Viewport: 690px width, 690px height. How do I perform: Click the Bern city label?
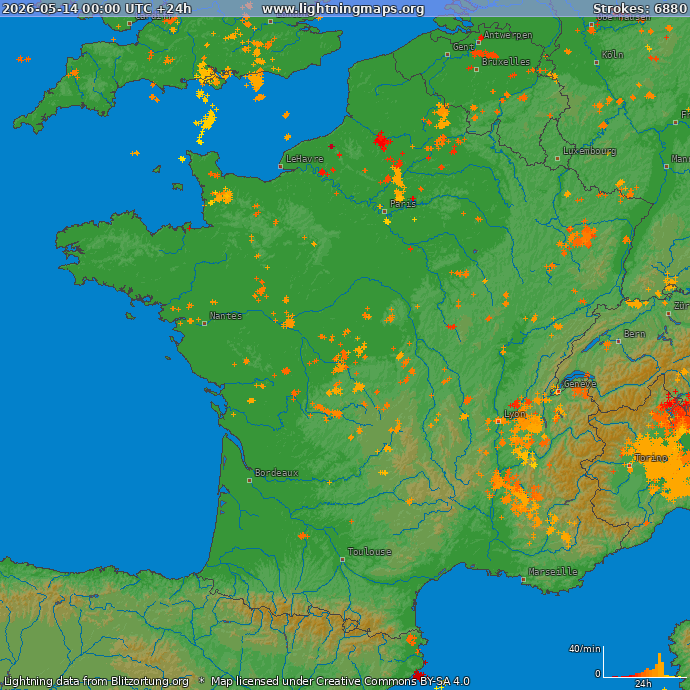tap(635, 334)
